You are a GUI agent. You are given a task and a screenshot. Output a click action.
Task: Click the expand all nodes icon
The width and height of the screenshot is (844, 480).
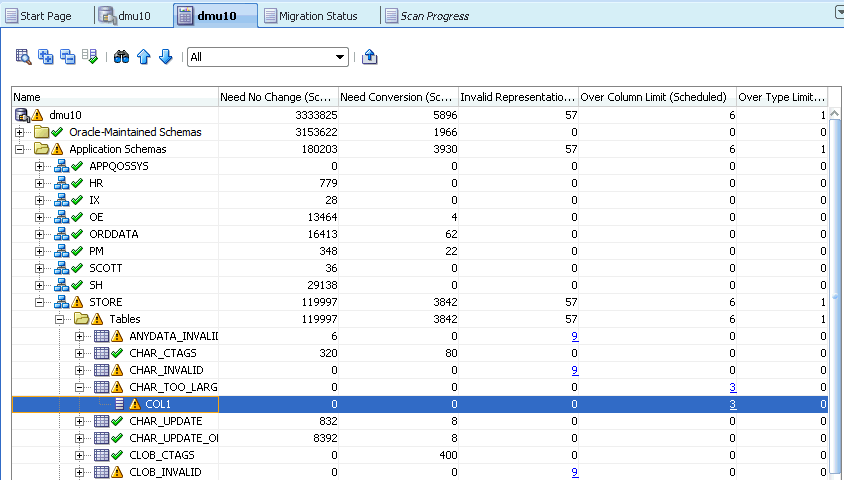click(x=46, y=57)
